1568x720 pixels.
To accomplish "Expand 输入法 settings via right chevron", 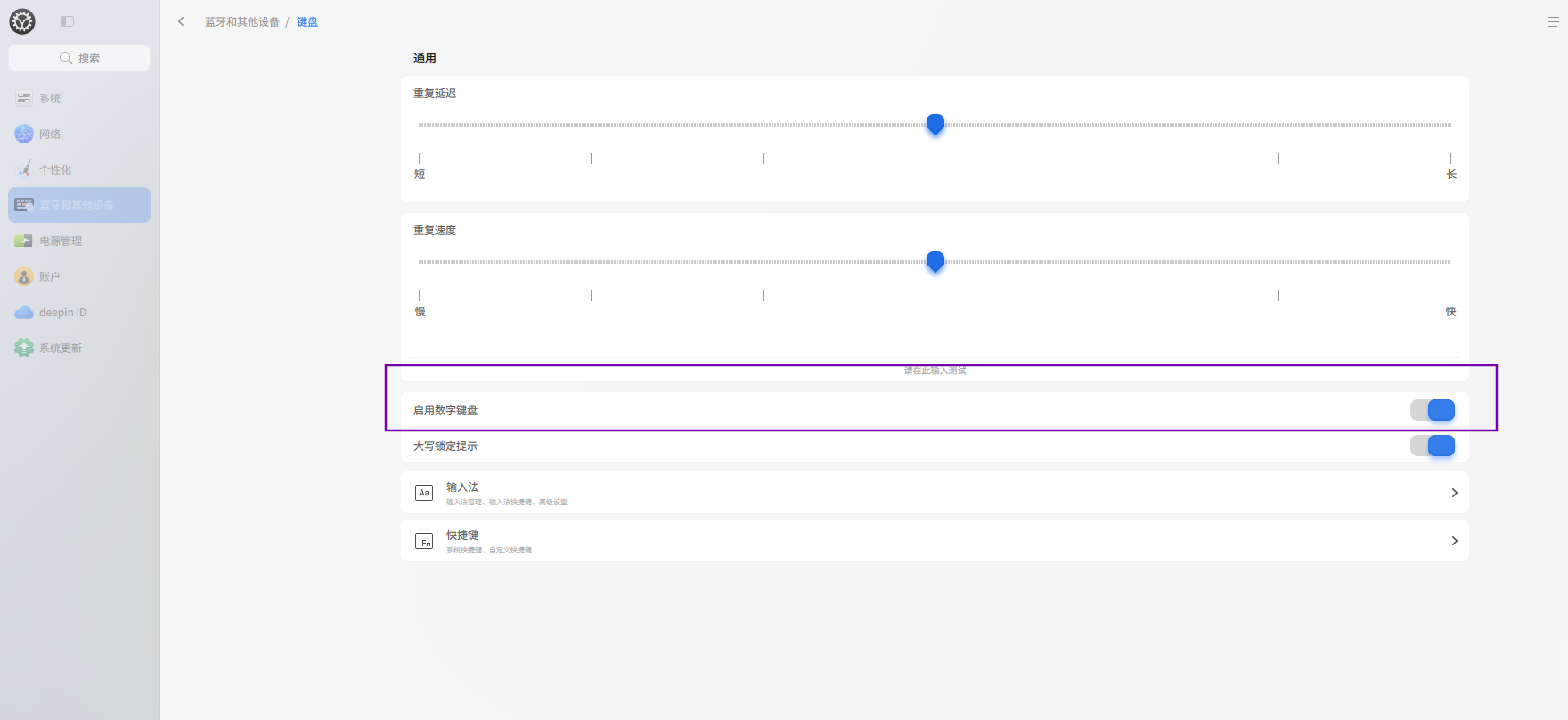I will [1454, 493].
